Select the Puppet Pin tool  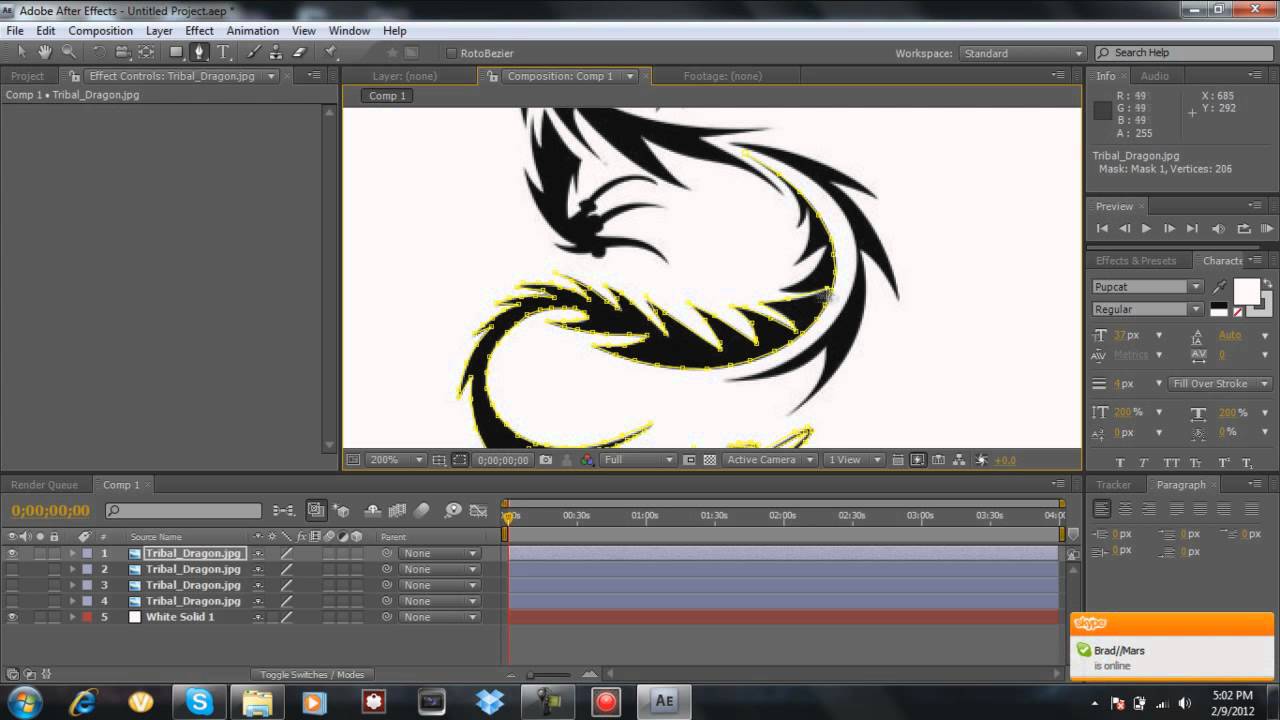(331, 52)
